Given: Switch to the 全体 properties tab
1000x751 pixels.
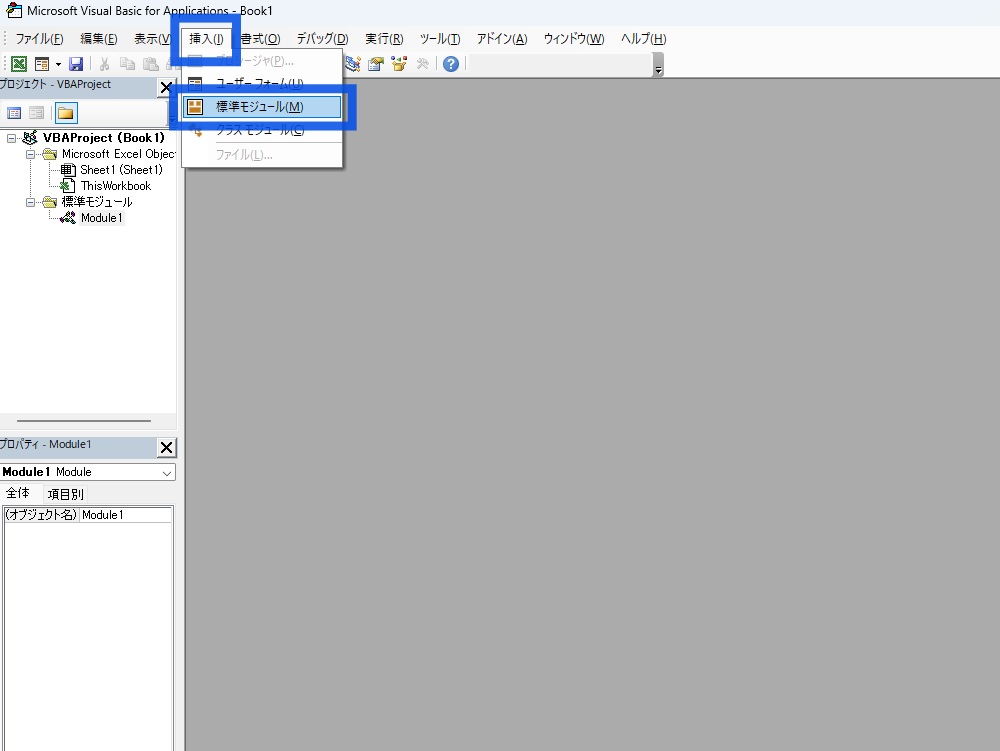Looking at the screenshot, I should click(18, 494).
